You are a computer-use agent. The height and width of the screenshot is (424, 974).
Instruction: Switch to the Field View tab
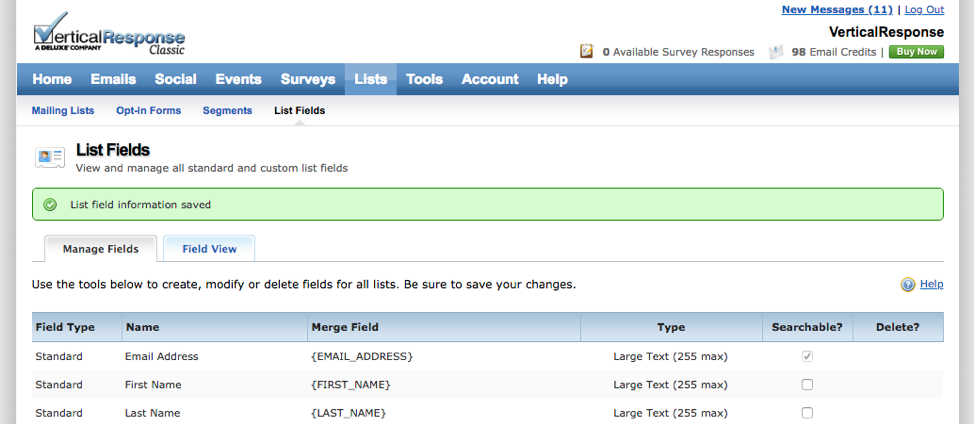point(209,248)
